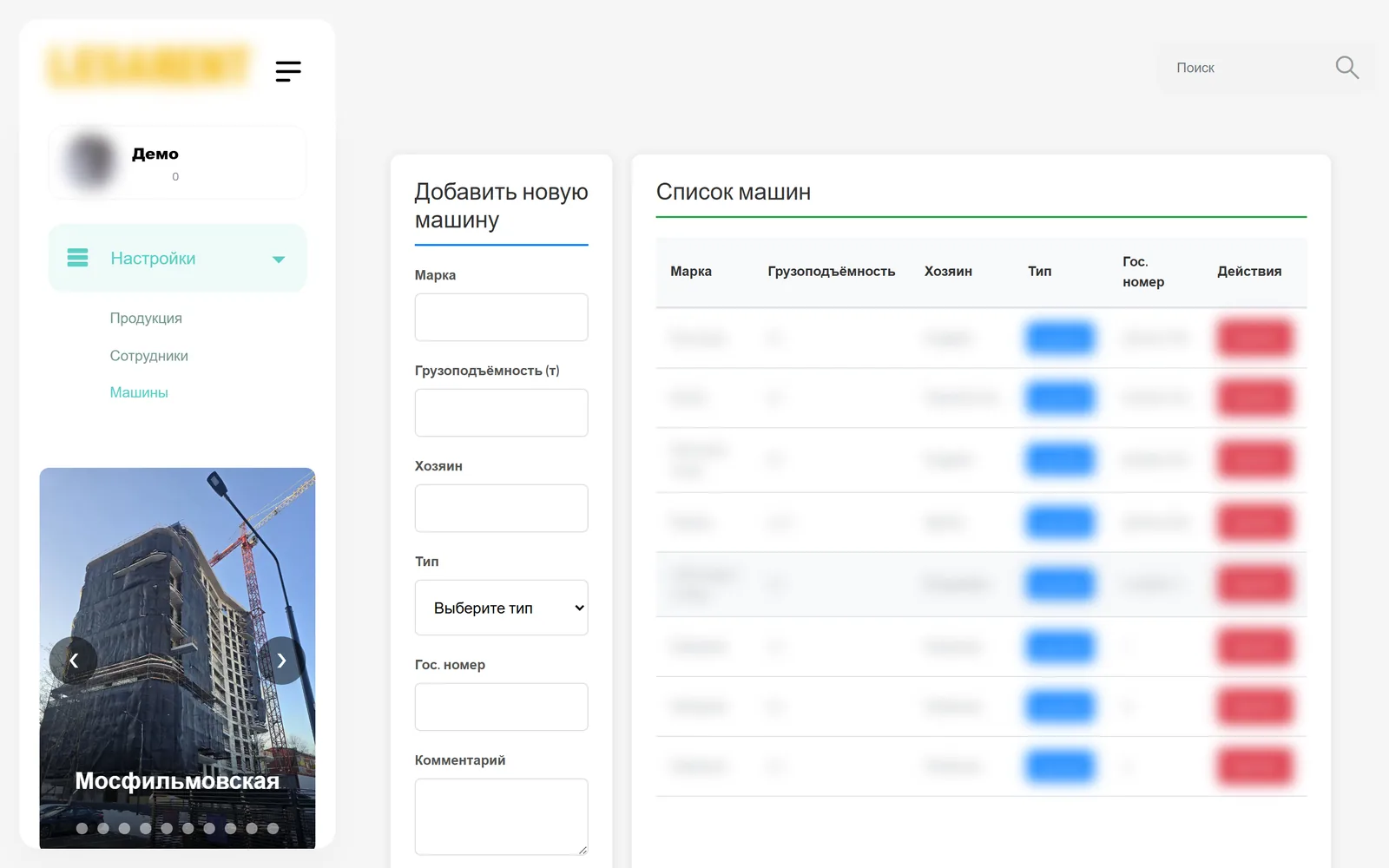This screenshot has height=868, width=1389.
Task: Open Сотрудники in the sidebar
Action: (149, 356)
